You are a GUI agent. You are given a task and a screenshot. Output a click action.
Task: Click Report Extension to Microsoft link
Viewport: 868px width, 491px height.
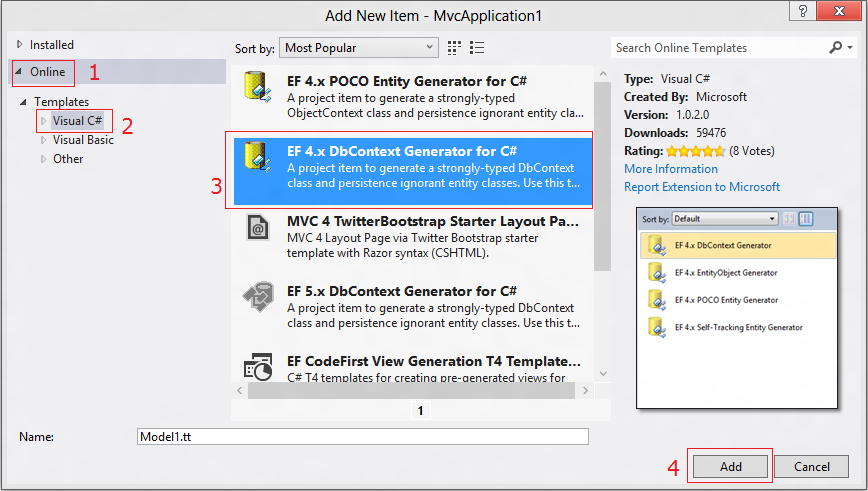[x=702, y=187]
